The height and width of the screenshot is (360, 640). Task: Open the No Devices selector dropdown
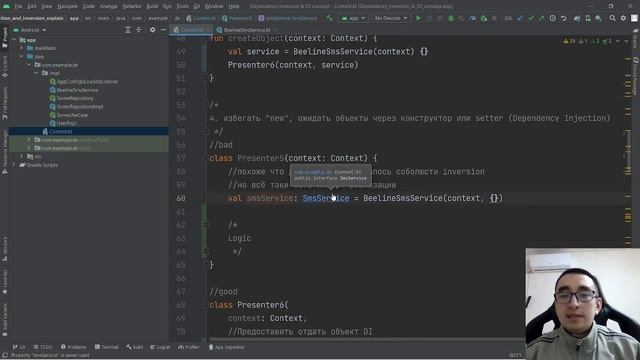tap(391, 18)
